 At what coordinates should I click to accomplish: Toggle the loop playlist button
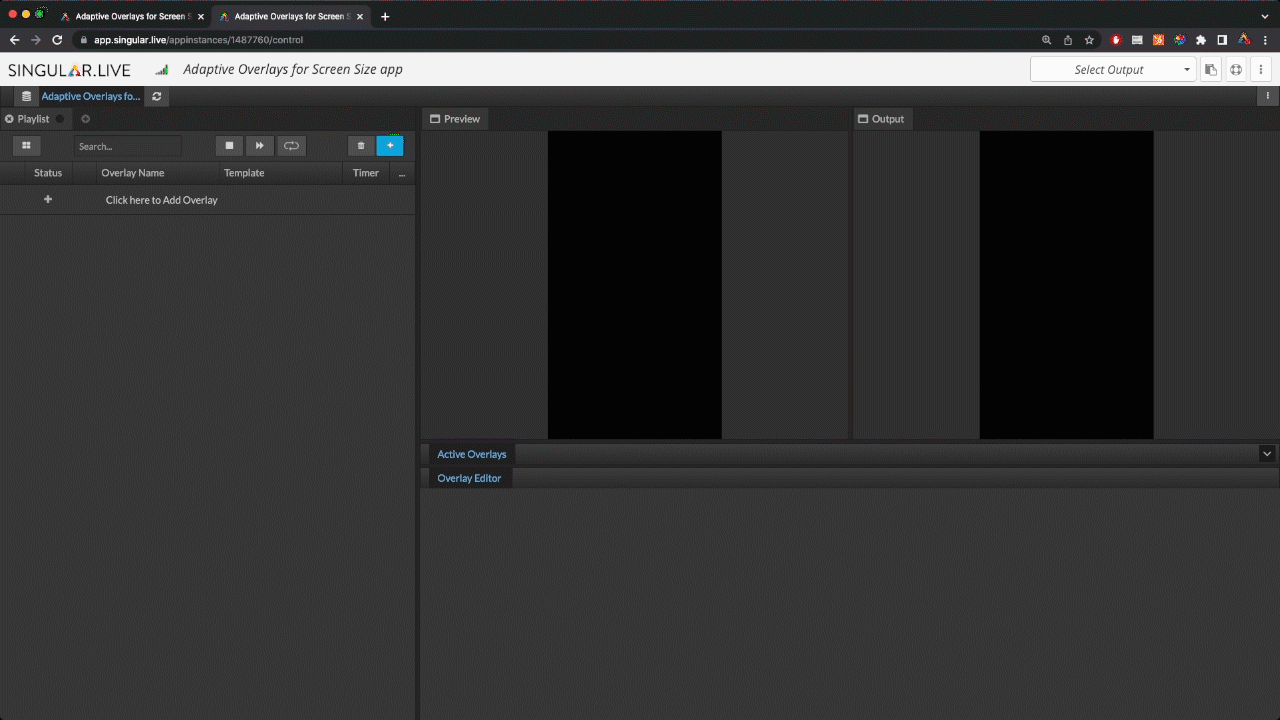(x=291, y=146)
